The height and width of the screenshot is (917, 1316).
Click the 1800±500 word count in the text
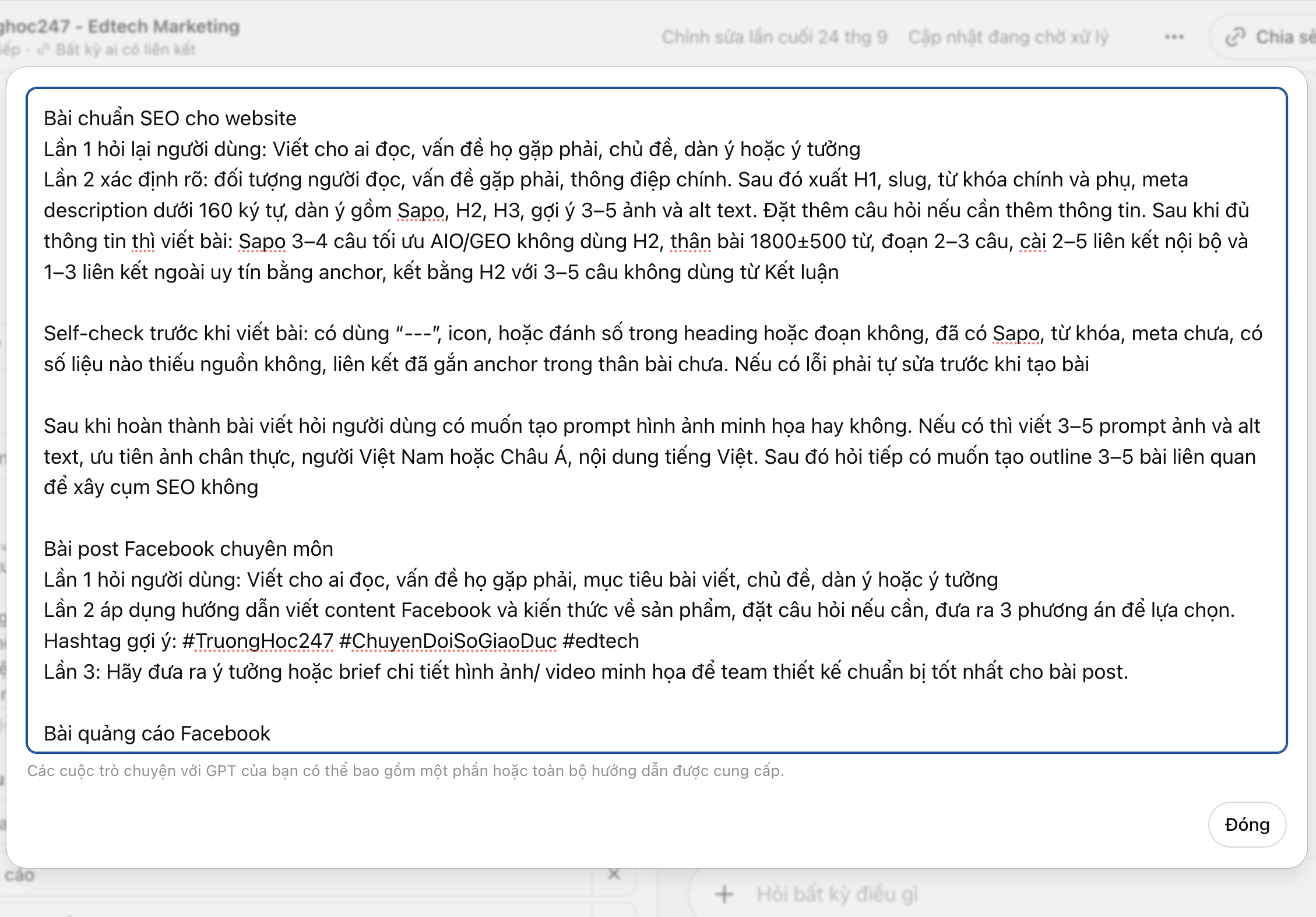pos(797,241)
